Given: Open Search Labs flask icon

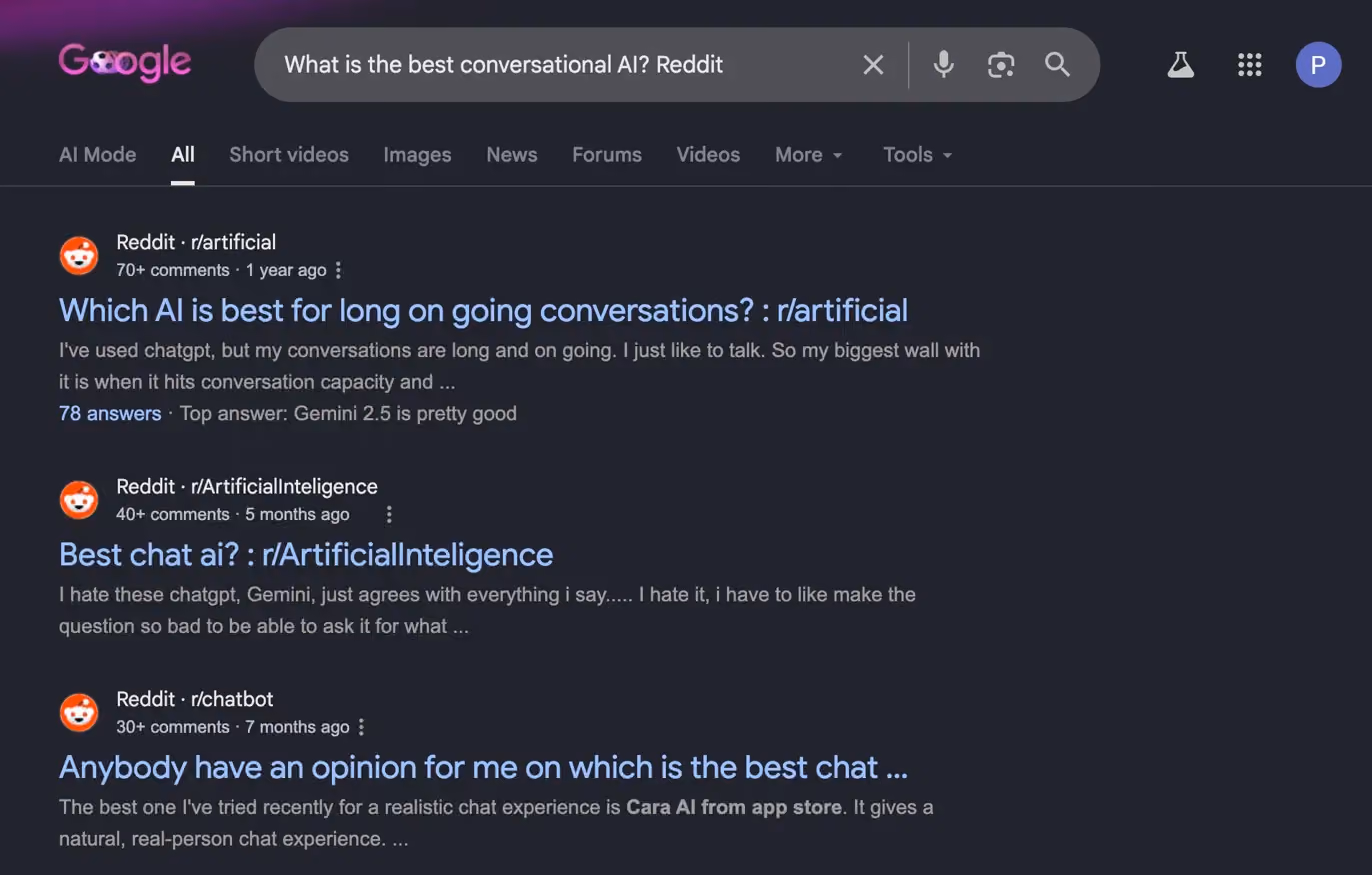Looking at the screenshot, I should 1181,65.
